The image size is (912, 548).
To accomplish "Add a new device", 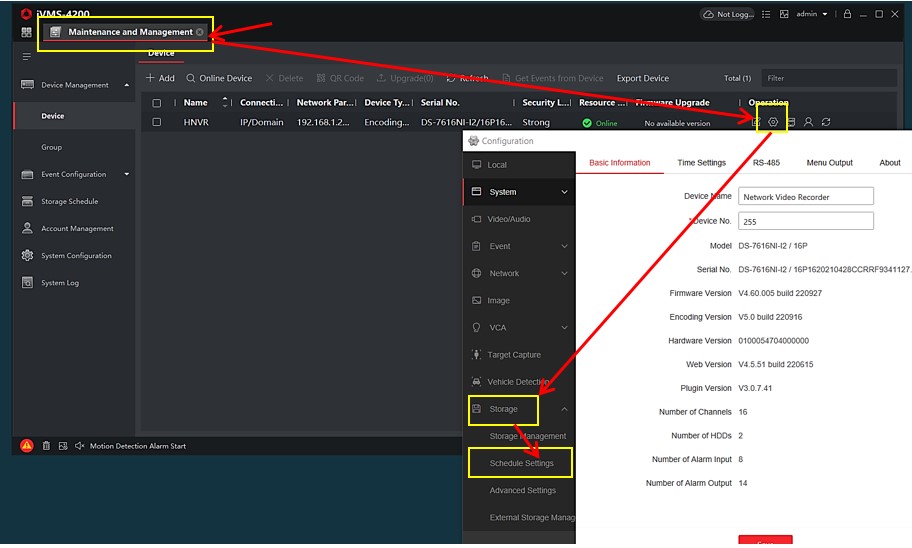I will [x=160, y=78].
